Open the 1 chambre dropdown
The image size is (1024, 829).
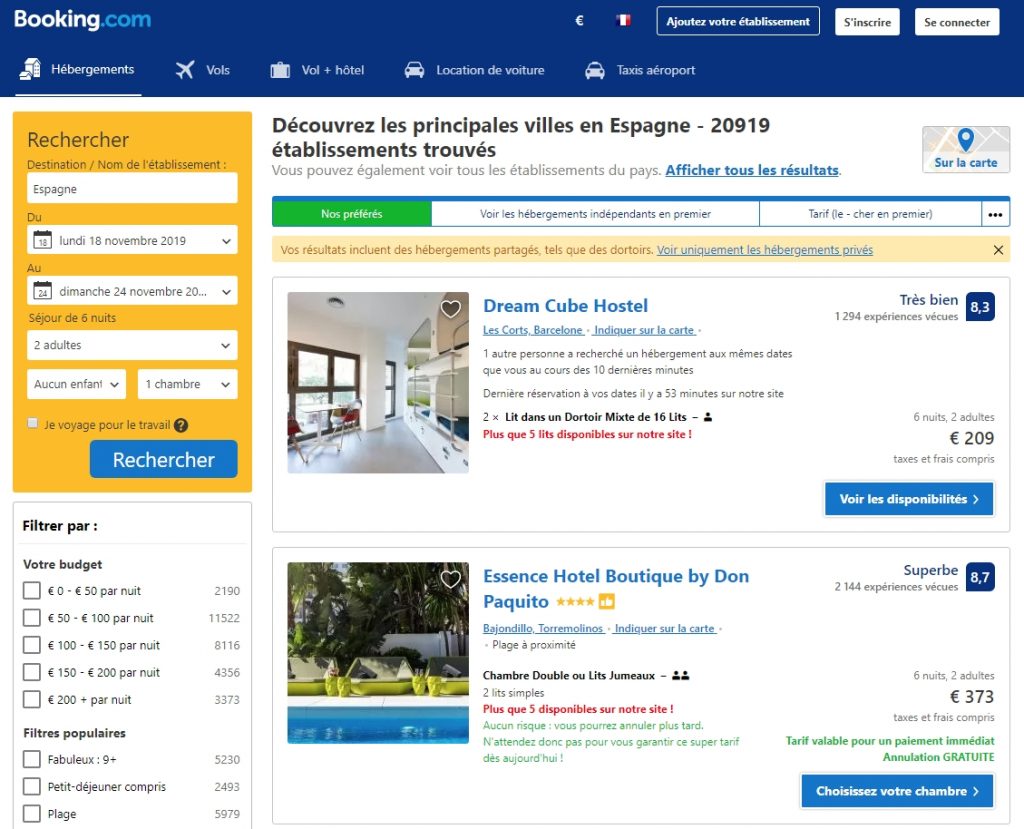click(187, 384)
